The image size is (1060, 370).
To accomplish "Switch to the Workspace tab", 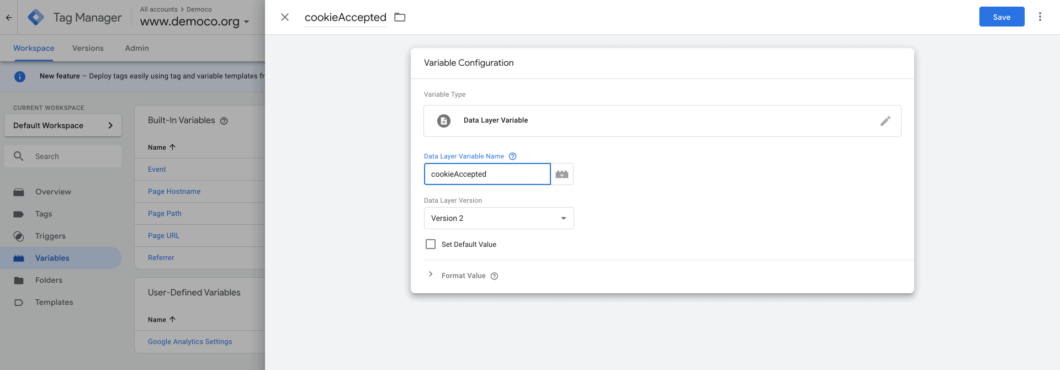I will (34, 48).
